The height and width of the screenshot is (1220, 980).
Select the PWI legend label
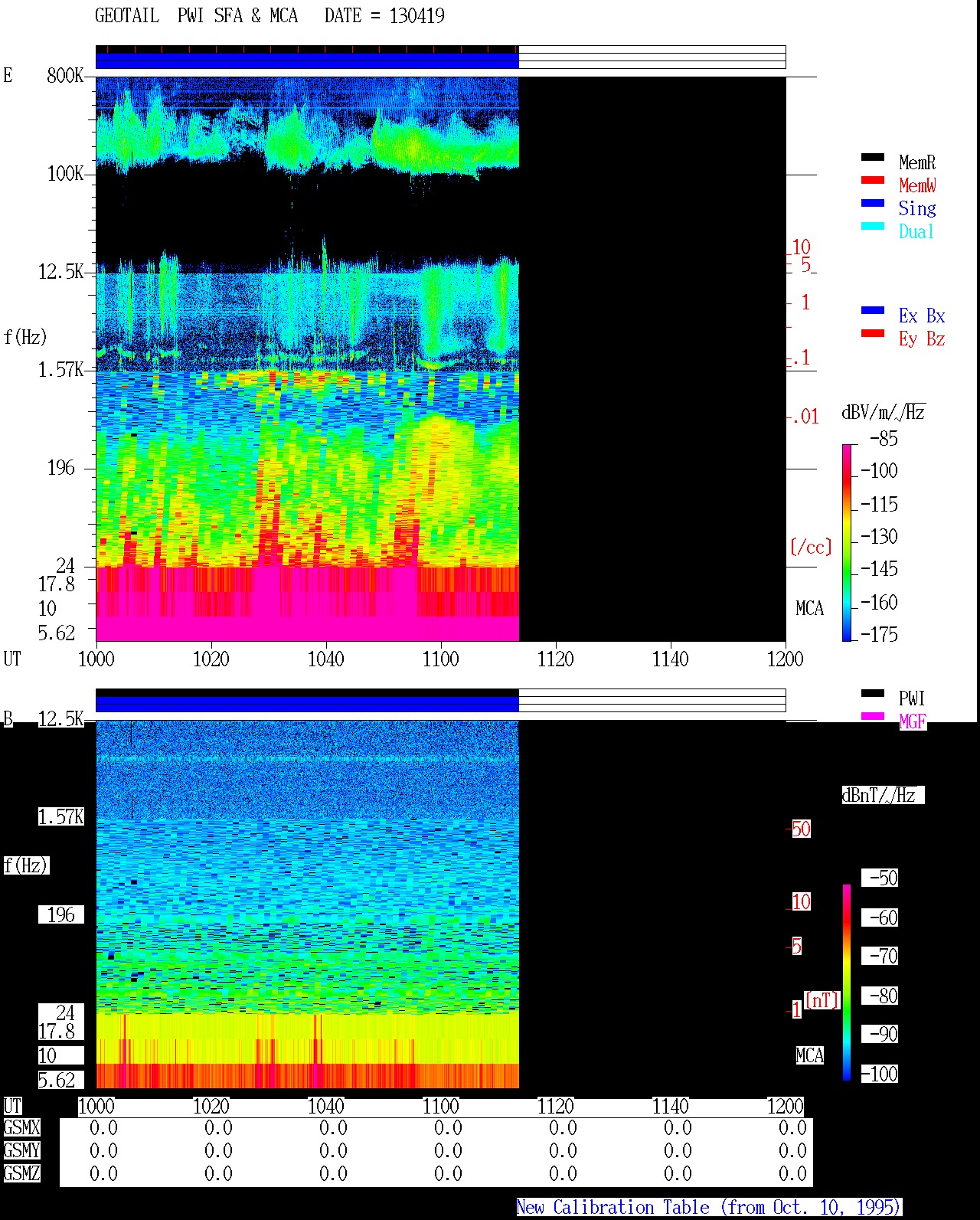tap(912, 698)
